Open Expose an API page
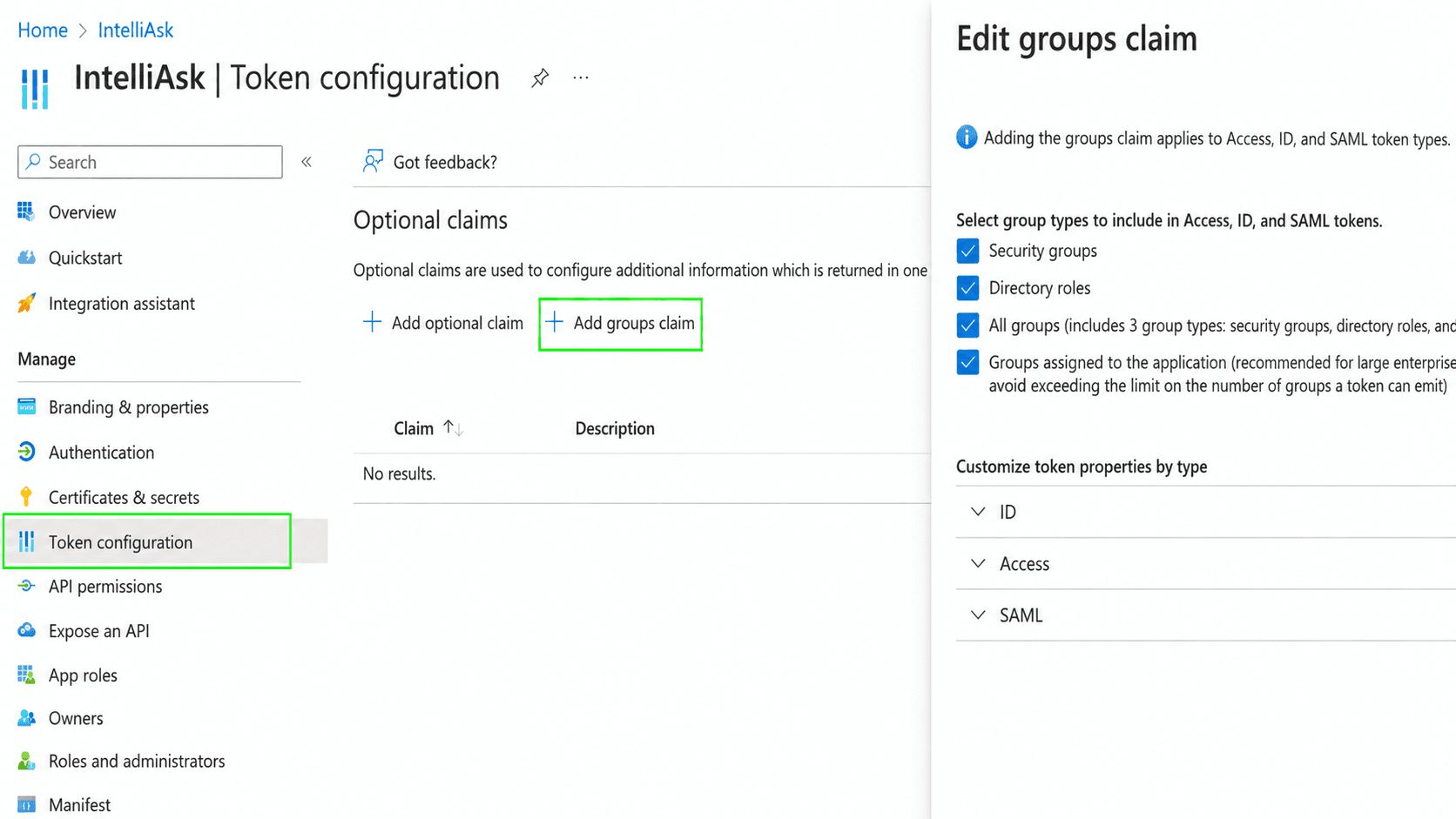The height and width of the screenshot is (819, 1456). [99, 631]
